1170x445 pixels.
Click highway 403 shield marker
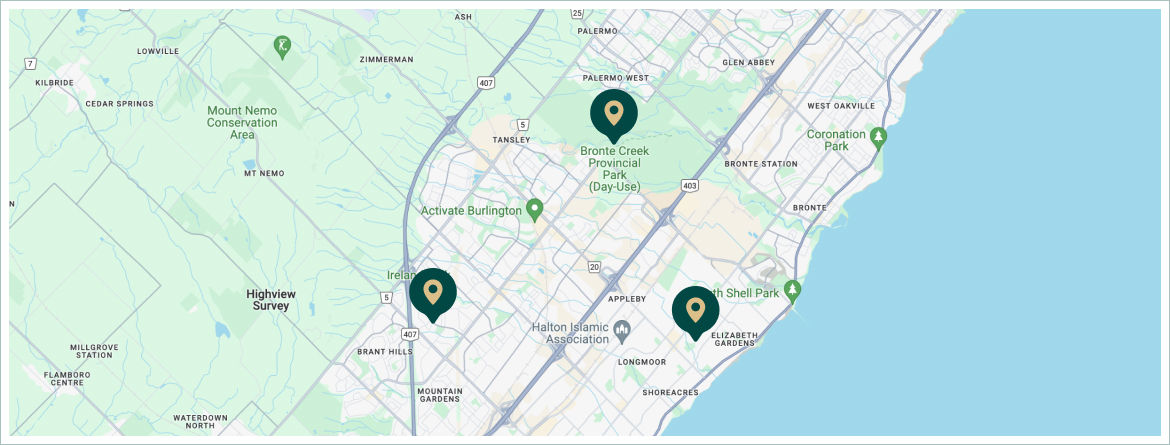(x=689, y=185)
